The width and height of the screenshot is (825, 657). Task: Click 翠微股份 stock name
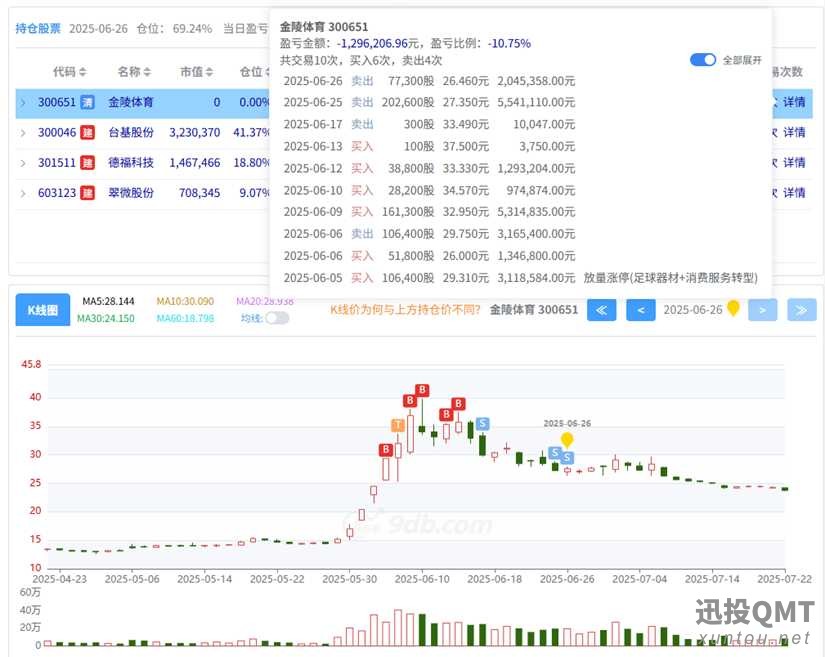pos(131,193)
